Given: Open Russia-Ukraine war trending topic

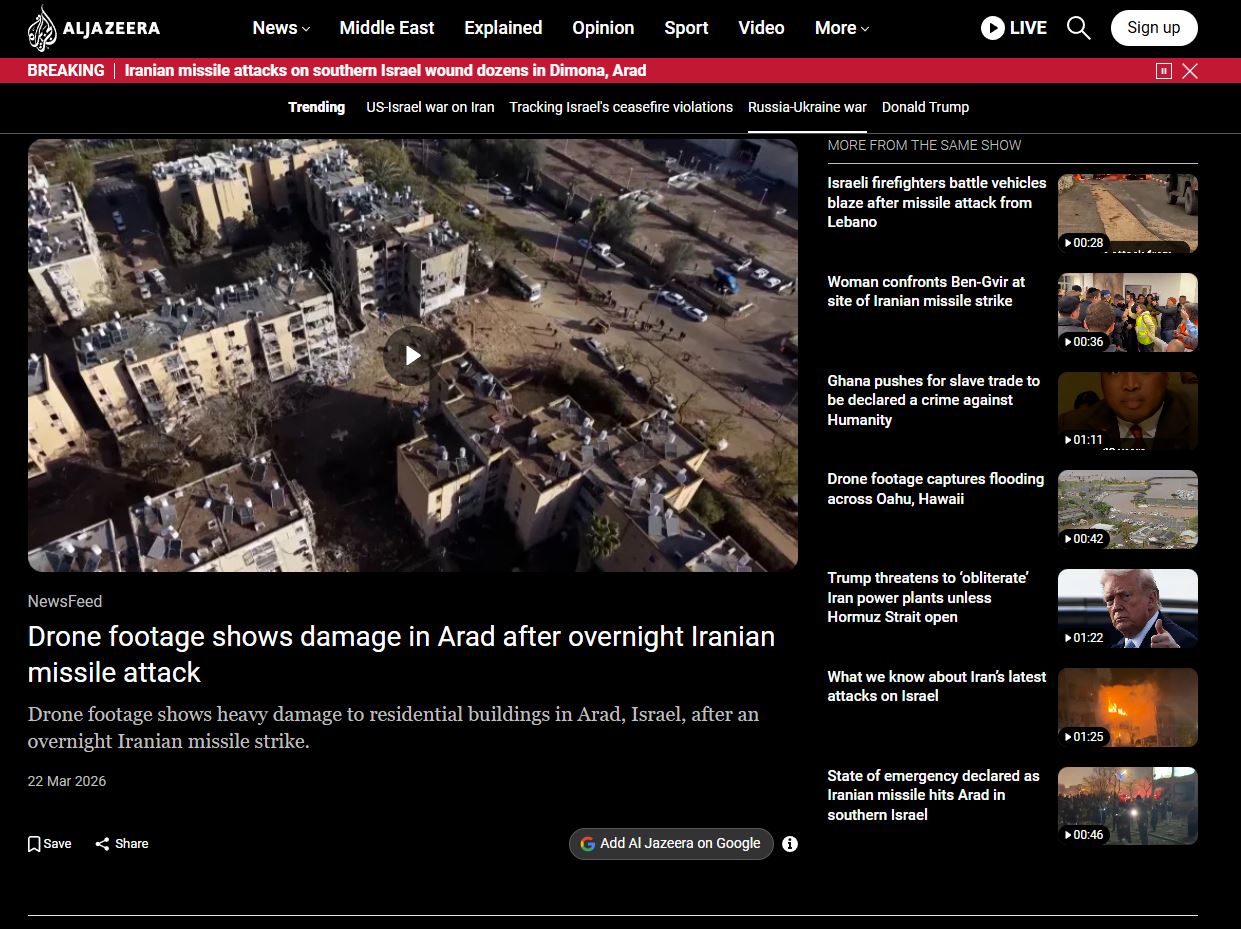Looking at the screenshot, I should [807, 107].
